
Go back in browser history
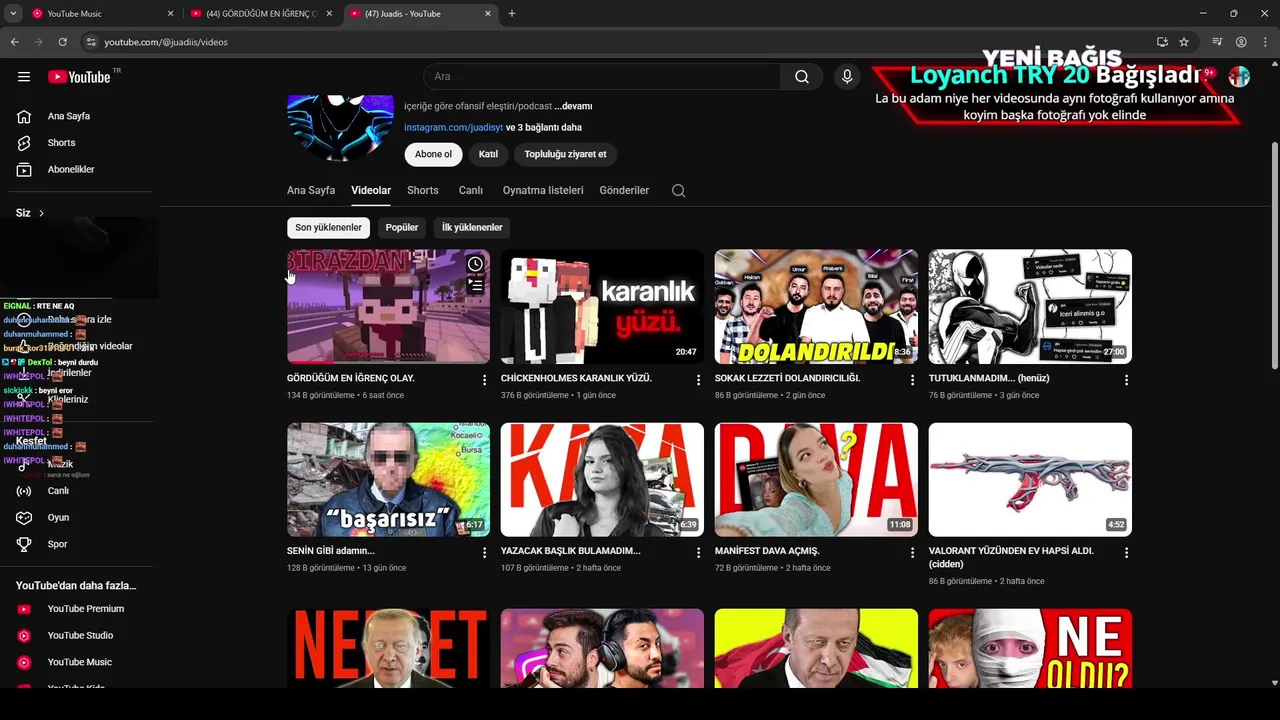(x=15, y=42)
